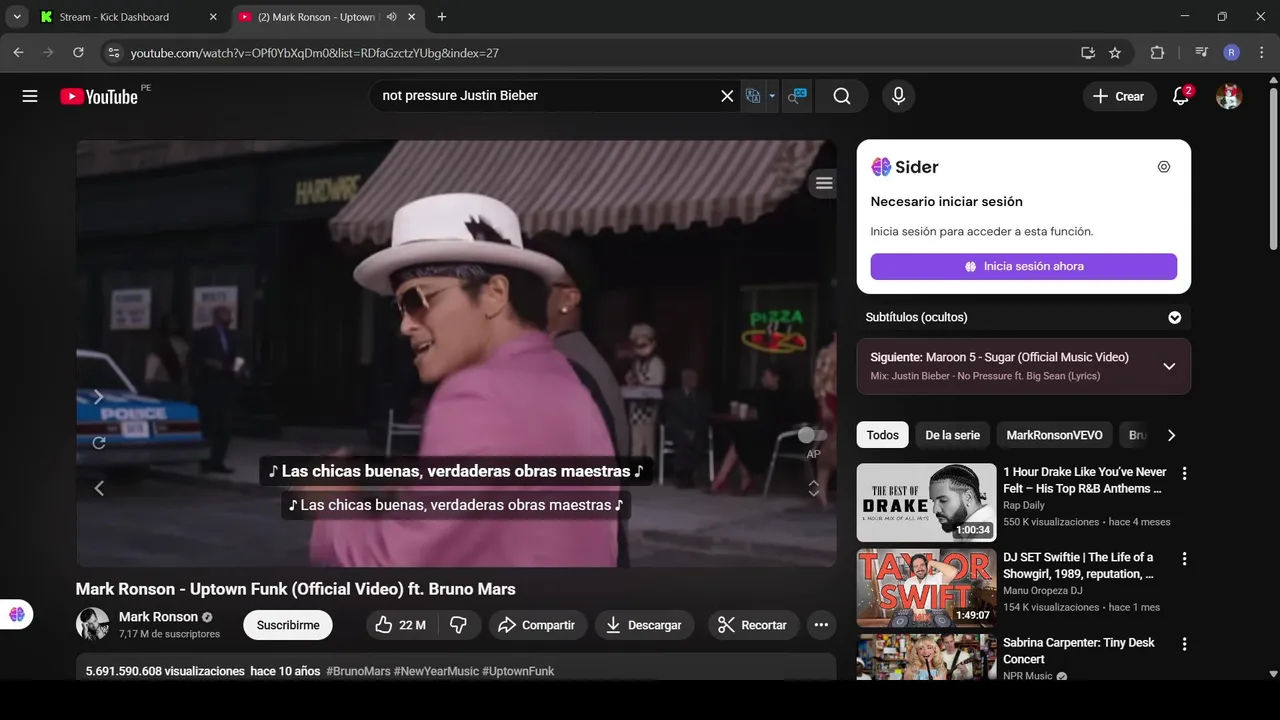
Task: Click the translate icon in the search bar
Action: click(x=753, y=96)
